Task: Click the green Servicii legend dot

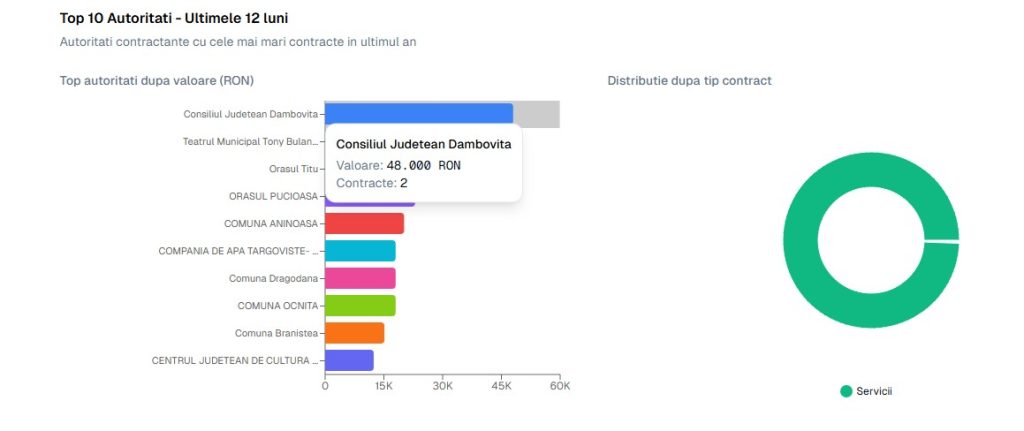Action: tap(846, 391)
